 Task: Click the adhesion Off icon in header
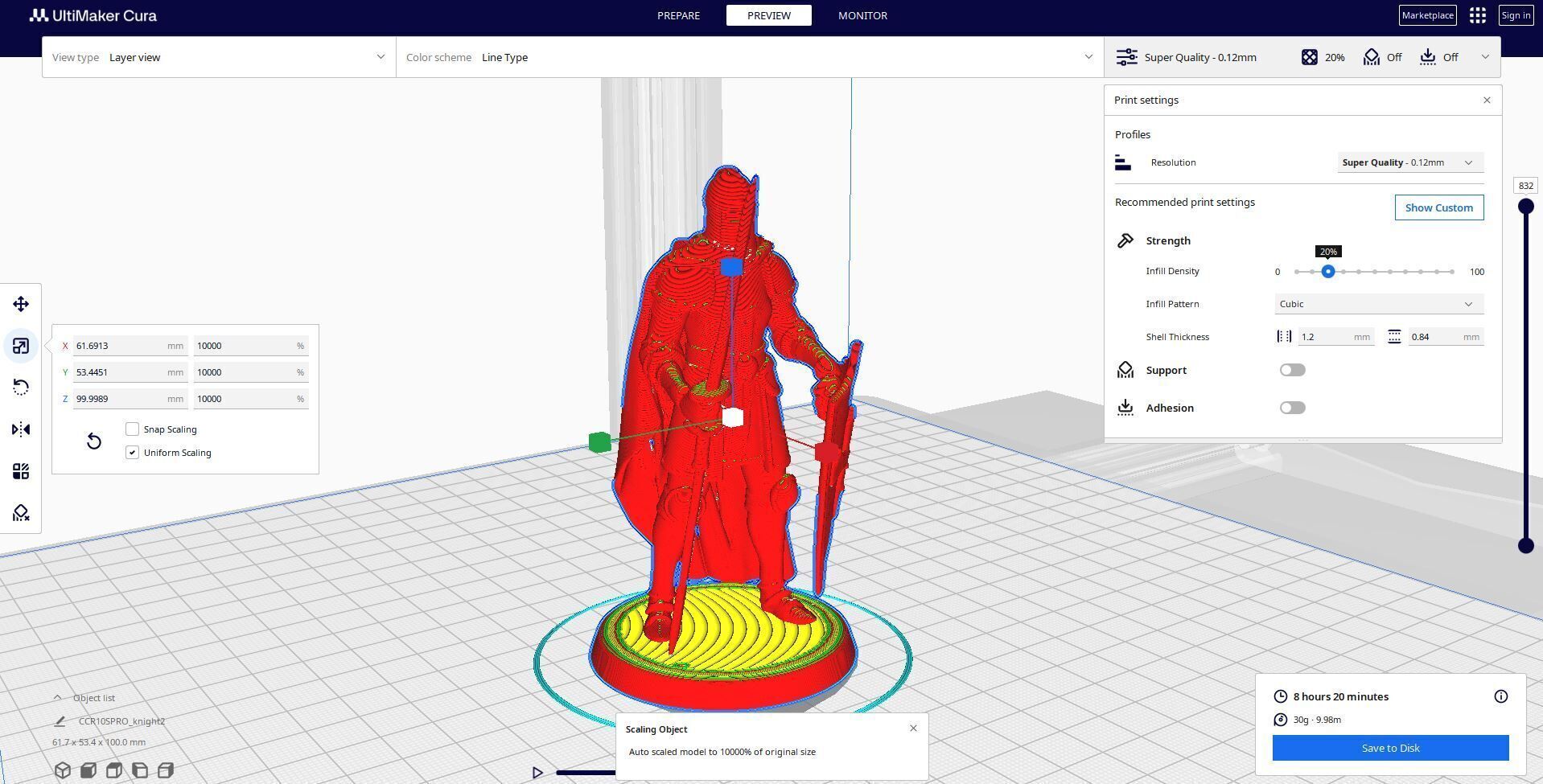(x=1428, y=57)
